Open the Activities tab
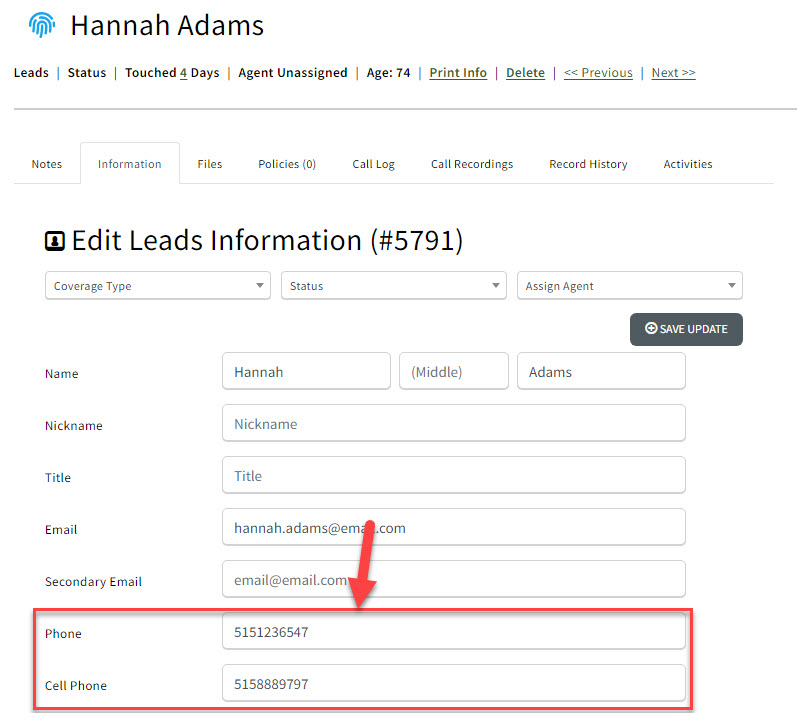 [x=688, y=164]
